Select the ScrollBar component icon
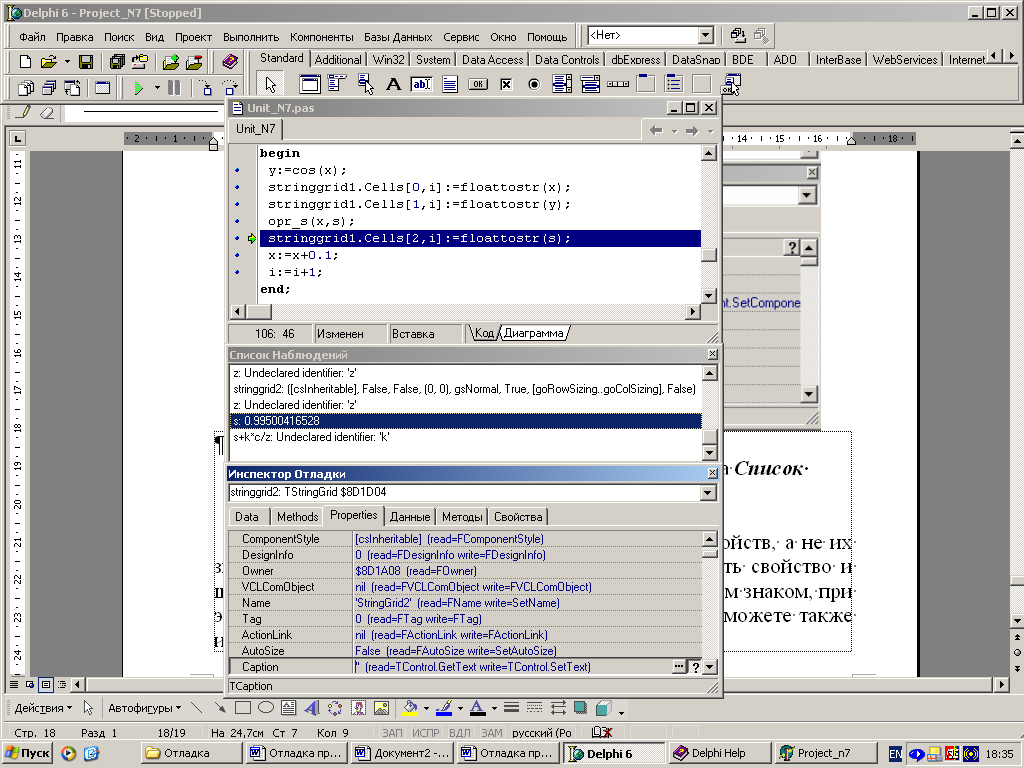 [618, 84]
